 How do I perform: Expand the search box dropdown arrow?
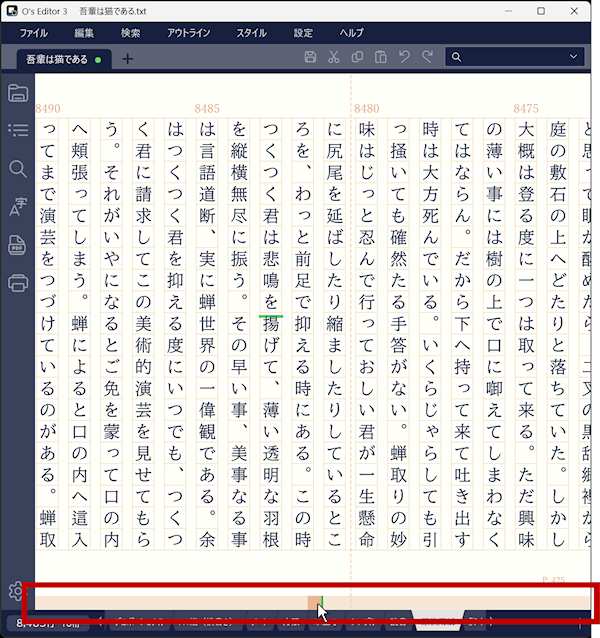(574, 57)
